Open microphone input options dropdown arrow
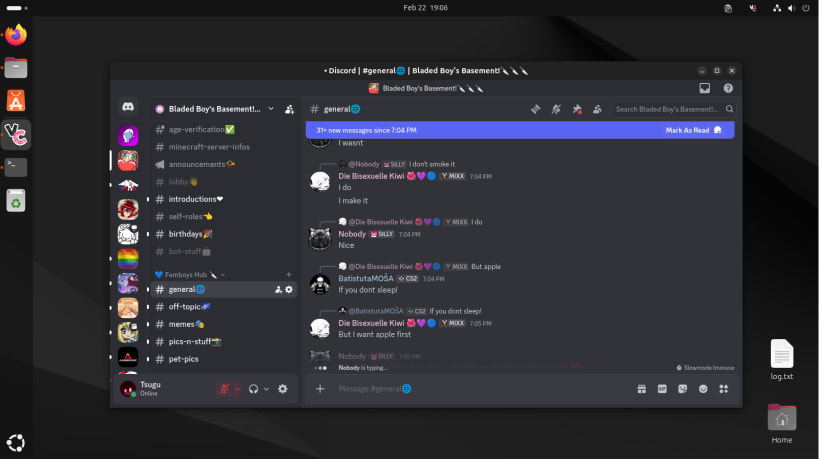The image size is (819, 459). point(237,389)
